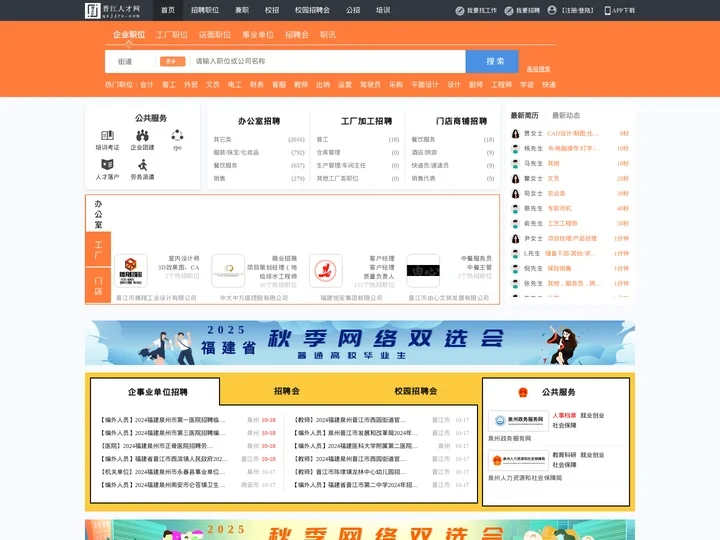Click the 我要找工作 icon in header
Screen dimensions: 720x540
[460, 11]
